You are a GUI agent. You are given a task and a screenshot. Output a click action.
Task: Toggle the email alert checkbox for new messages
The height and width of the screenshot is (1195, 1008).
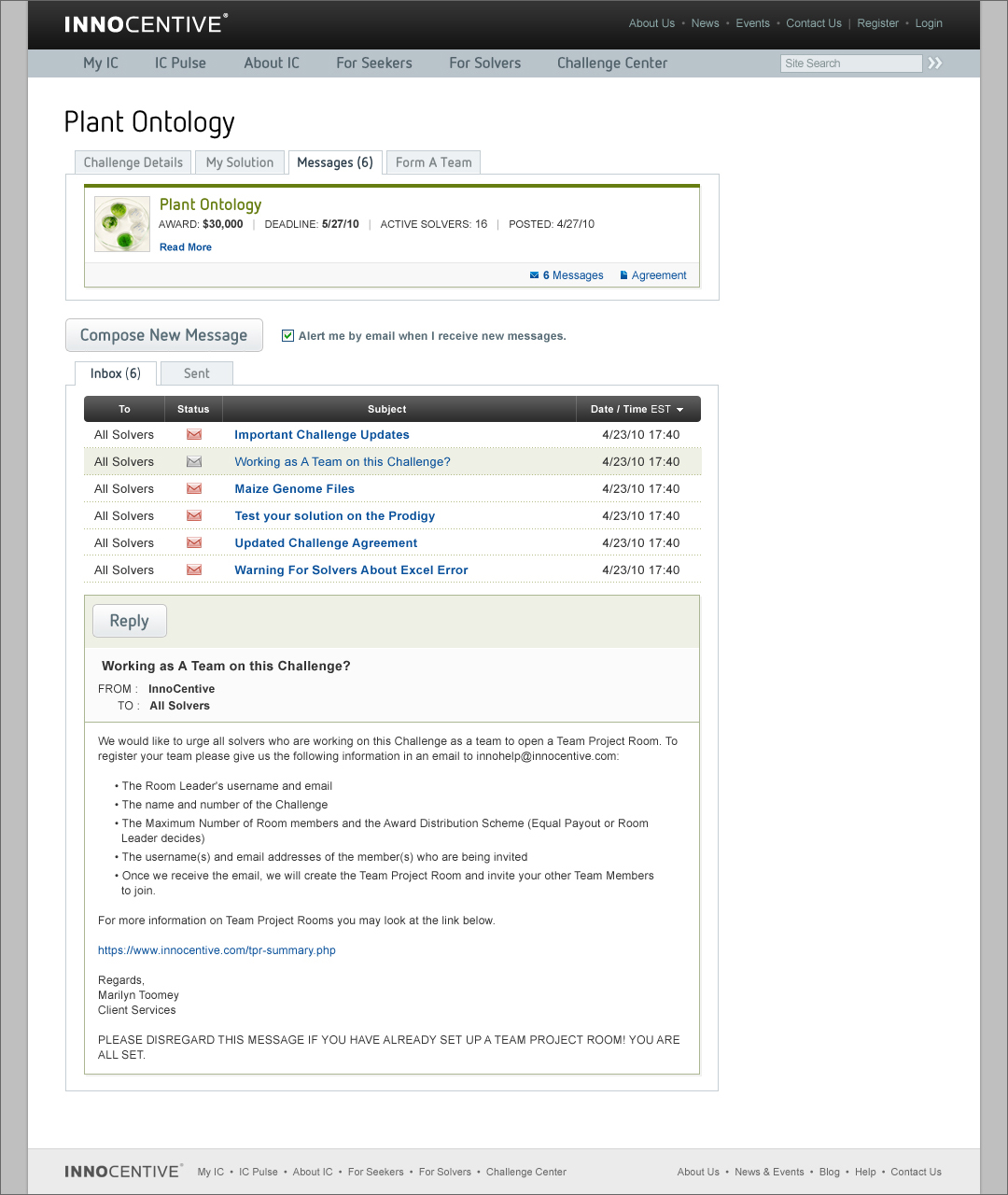(288, 335)
